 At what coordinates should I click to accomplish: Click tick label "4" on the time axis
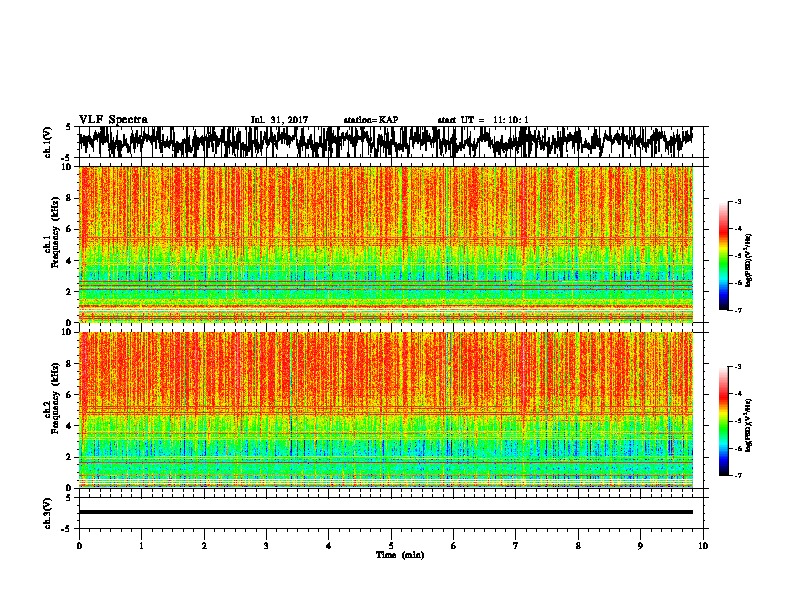329,546
